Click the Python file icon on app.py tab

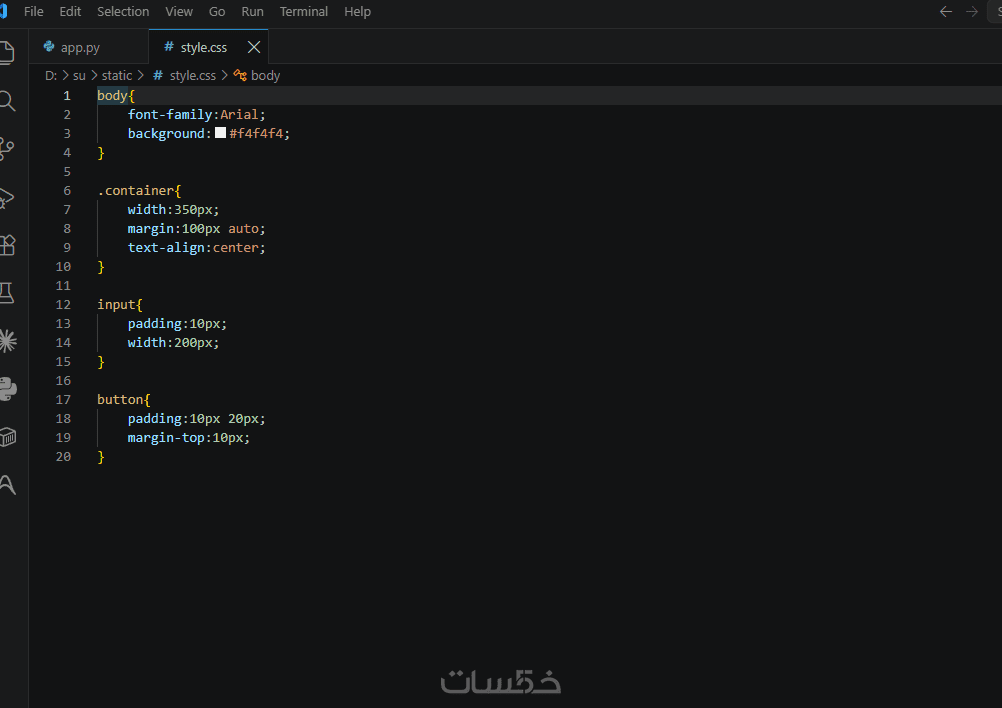tap(49, 47)
